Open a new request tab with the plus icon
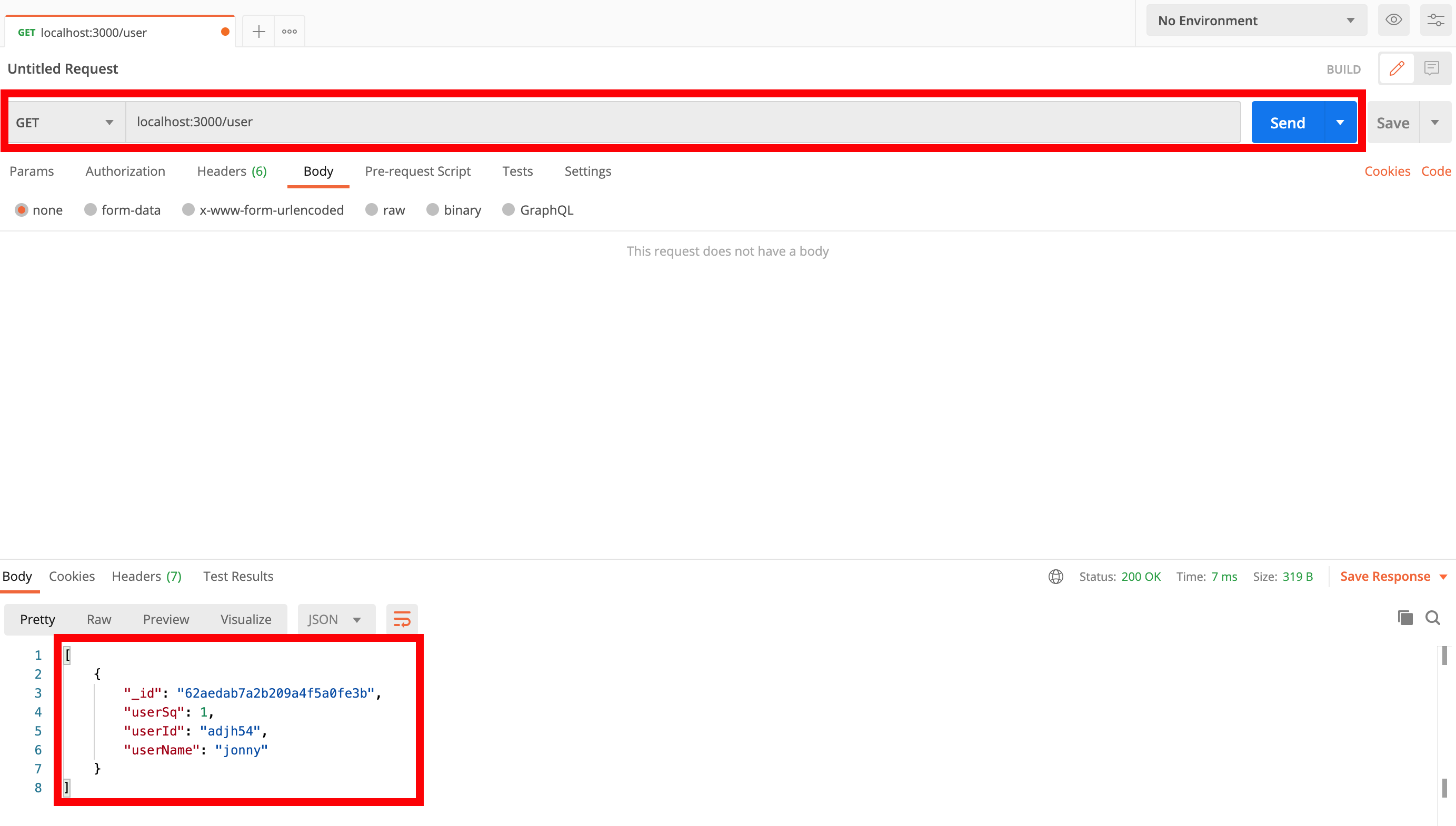 [258, 32]
